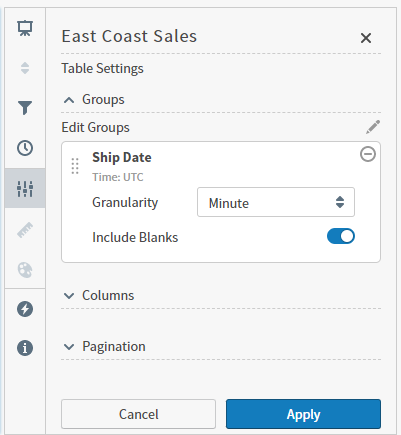The image size is (401, 435).
Task: Toggle the Include Blanks switch
Action: [341, 236]
